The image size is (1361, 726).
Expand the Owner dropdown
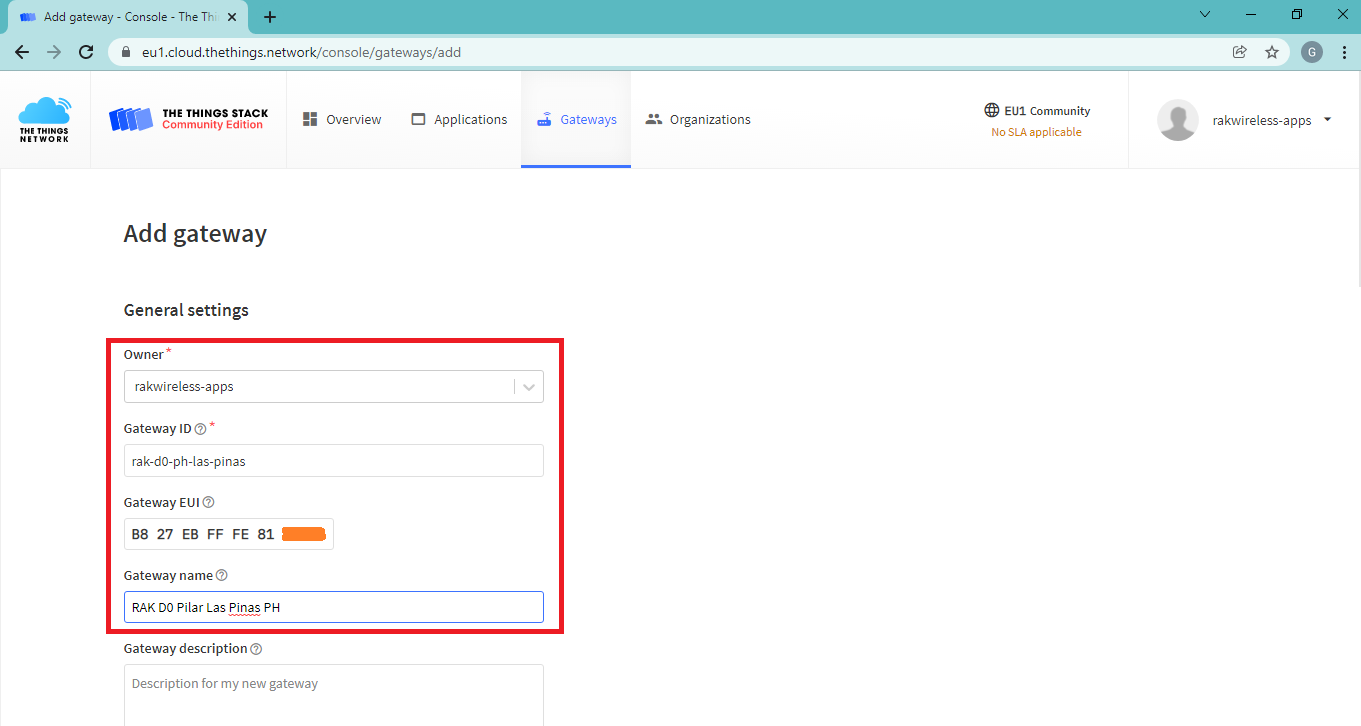click(529, 387)
